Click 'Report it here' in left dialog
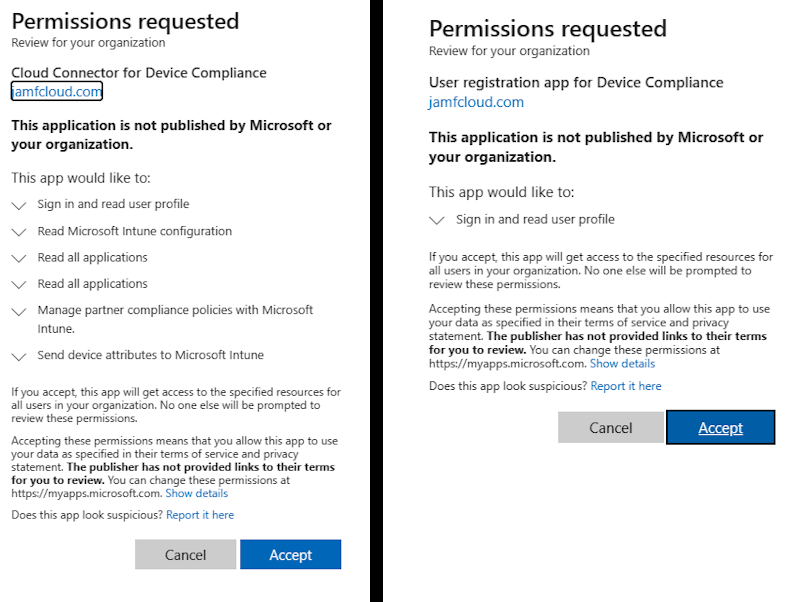 (x=200, y=515)
